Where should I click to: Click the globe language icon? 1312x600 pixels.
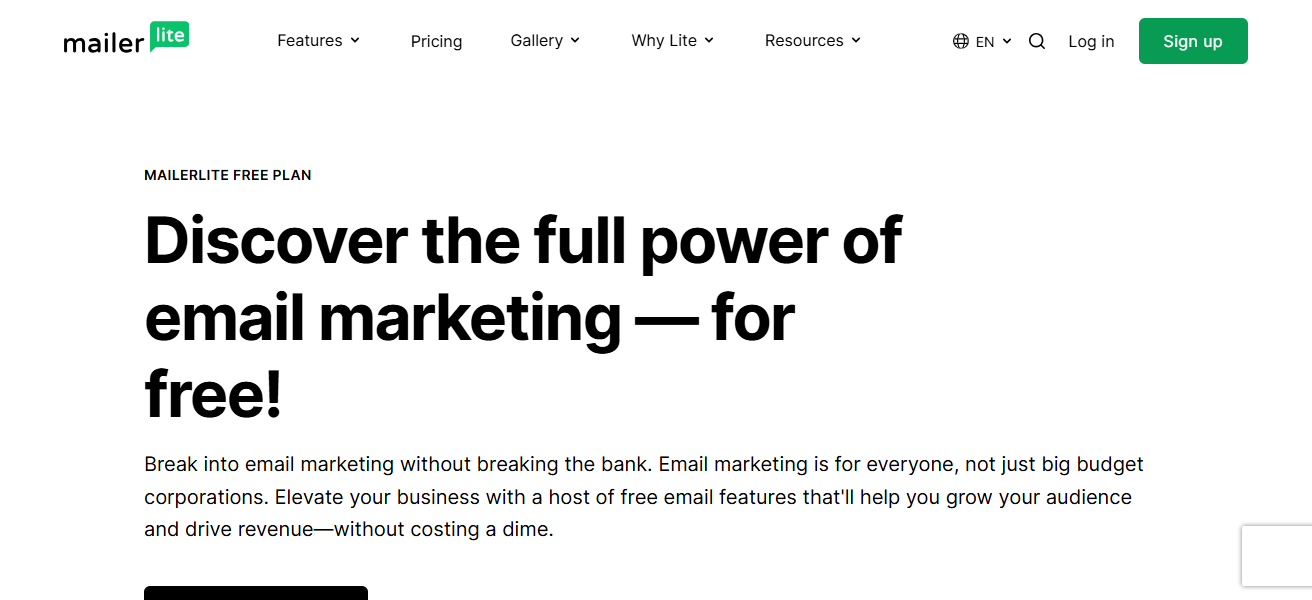(x=959, y=41)
